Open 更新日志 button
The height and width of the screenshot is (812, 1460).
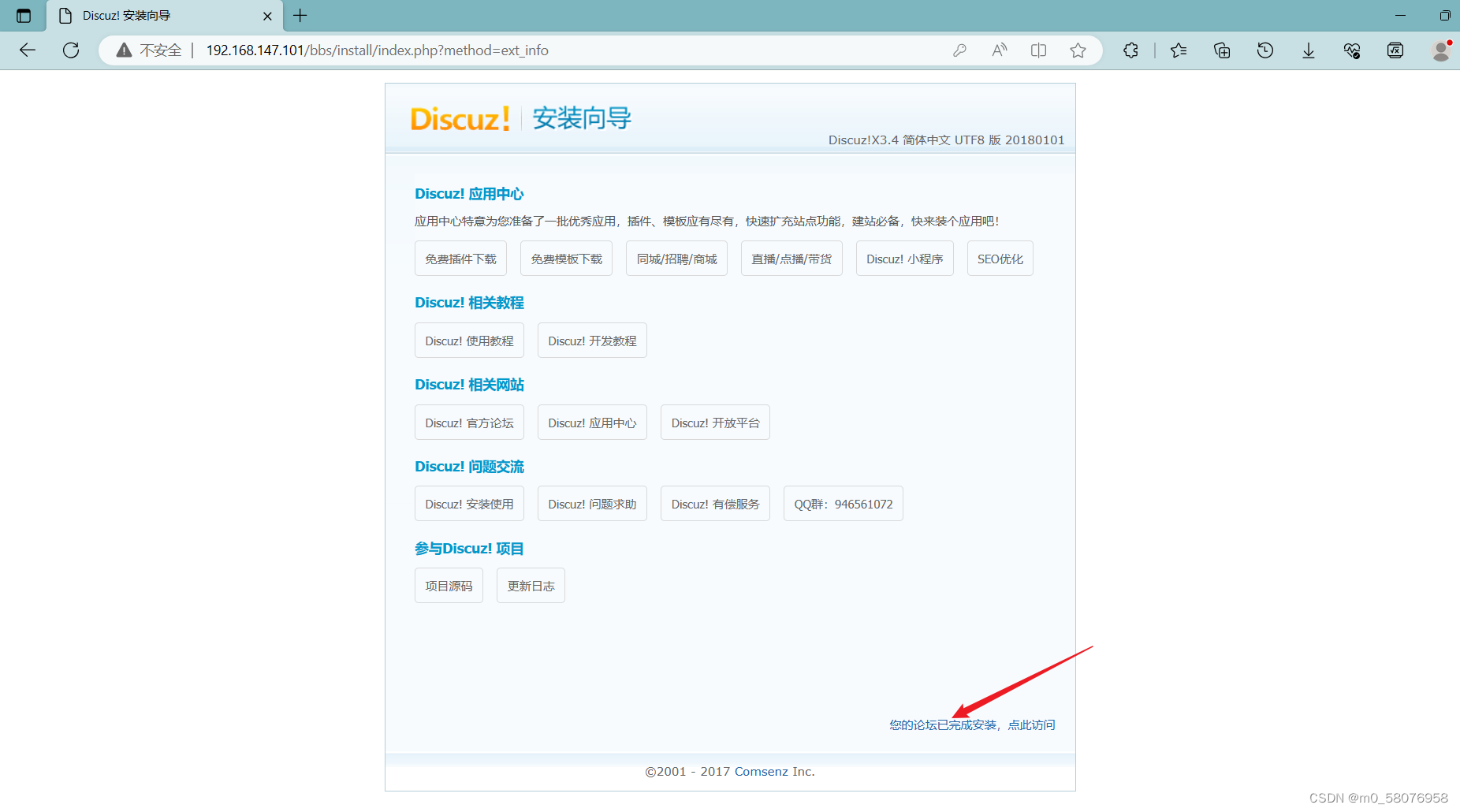coord(531,586)
